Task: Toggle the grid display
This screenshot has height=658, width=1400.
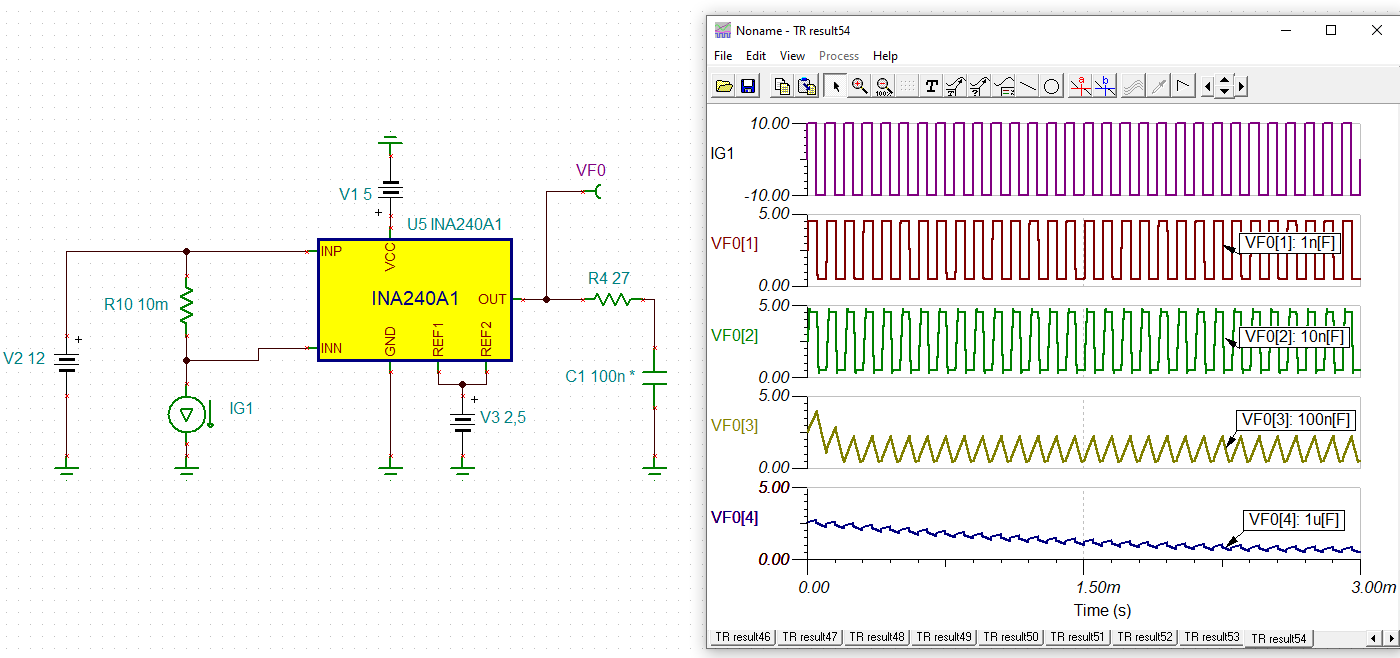Action: 907,86
